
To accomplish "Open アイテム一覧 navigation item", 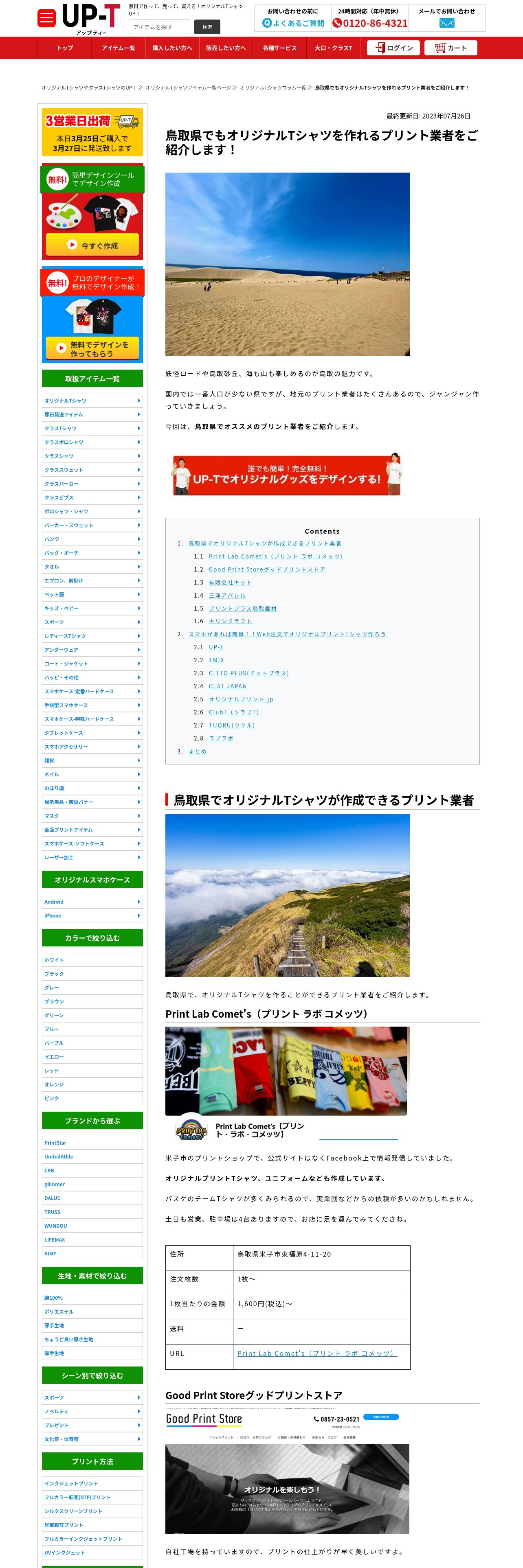I will (119, 48).
